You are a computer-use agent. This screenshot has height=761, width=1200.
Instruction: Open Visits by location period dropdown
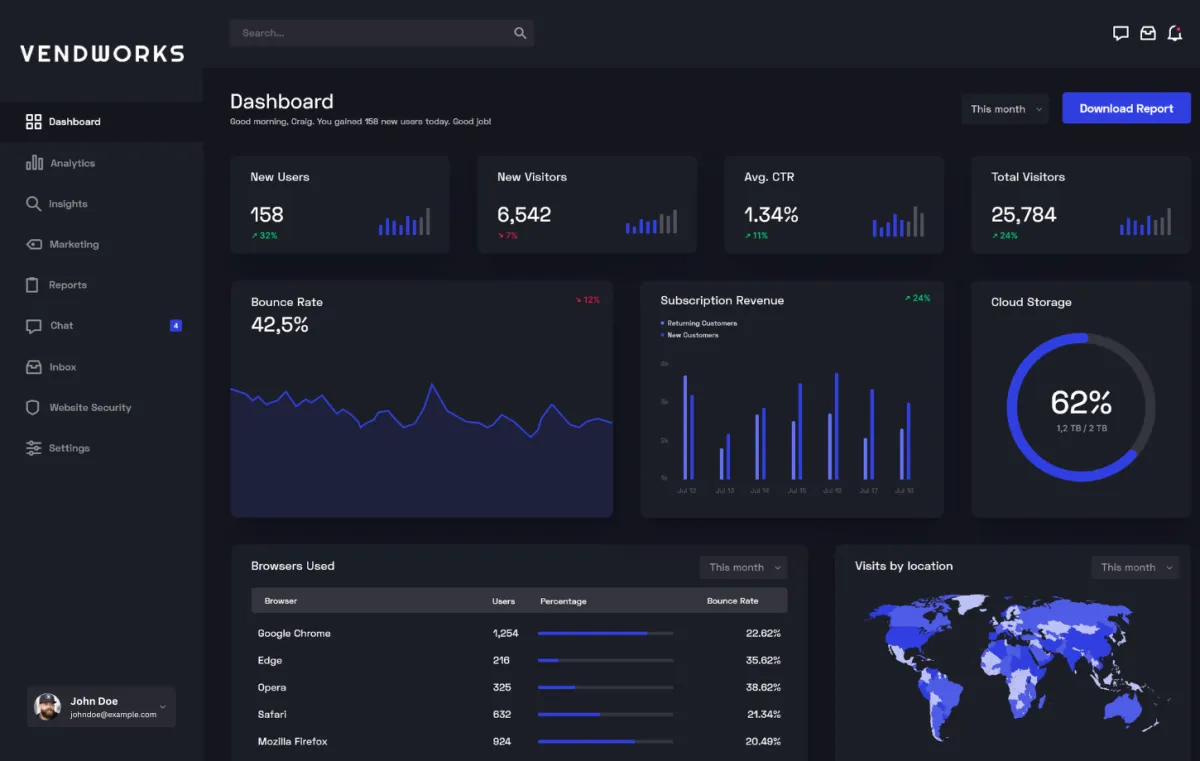pos(1135,567)
